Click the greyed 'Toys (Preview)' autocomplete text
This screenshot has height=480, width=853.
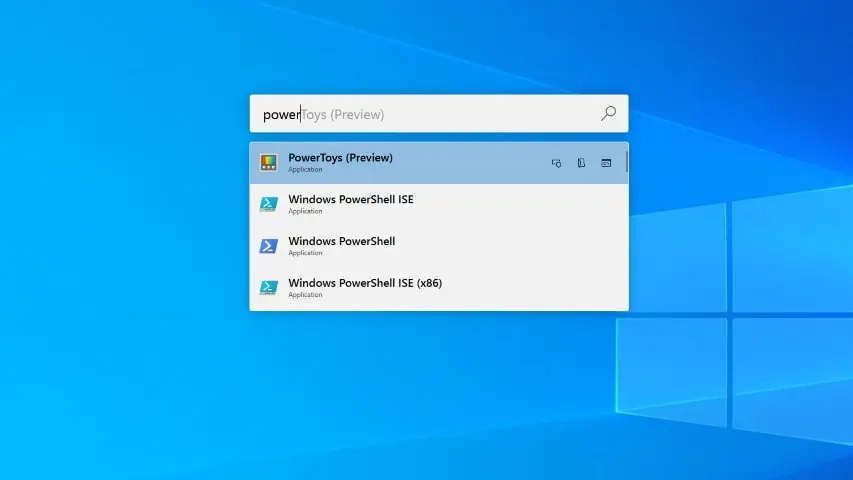click(343, 115)
